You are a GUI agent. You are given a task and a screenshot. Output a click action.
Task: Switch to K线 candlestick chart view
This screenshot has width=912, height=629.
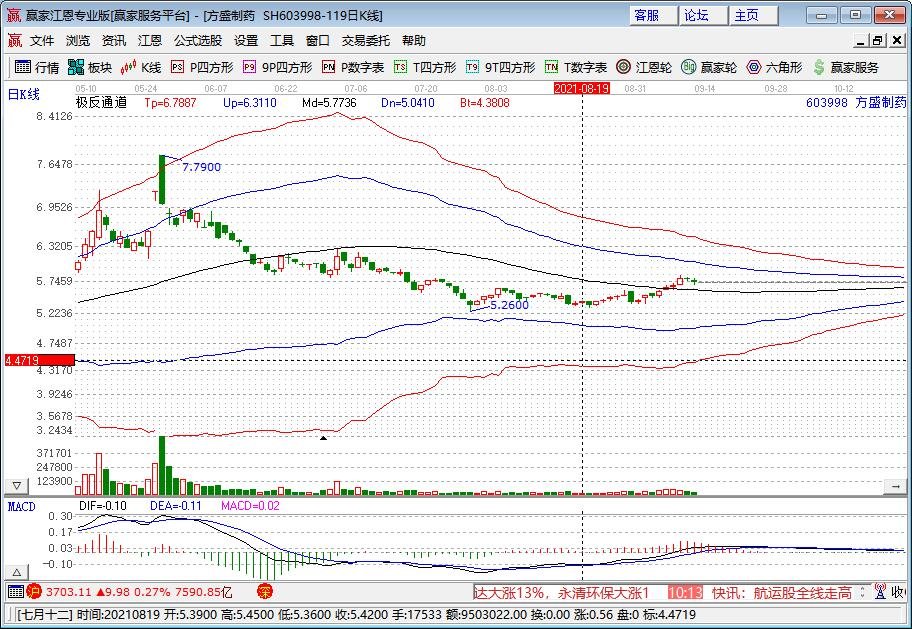pos(141,67)
